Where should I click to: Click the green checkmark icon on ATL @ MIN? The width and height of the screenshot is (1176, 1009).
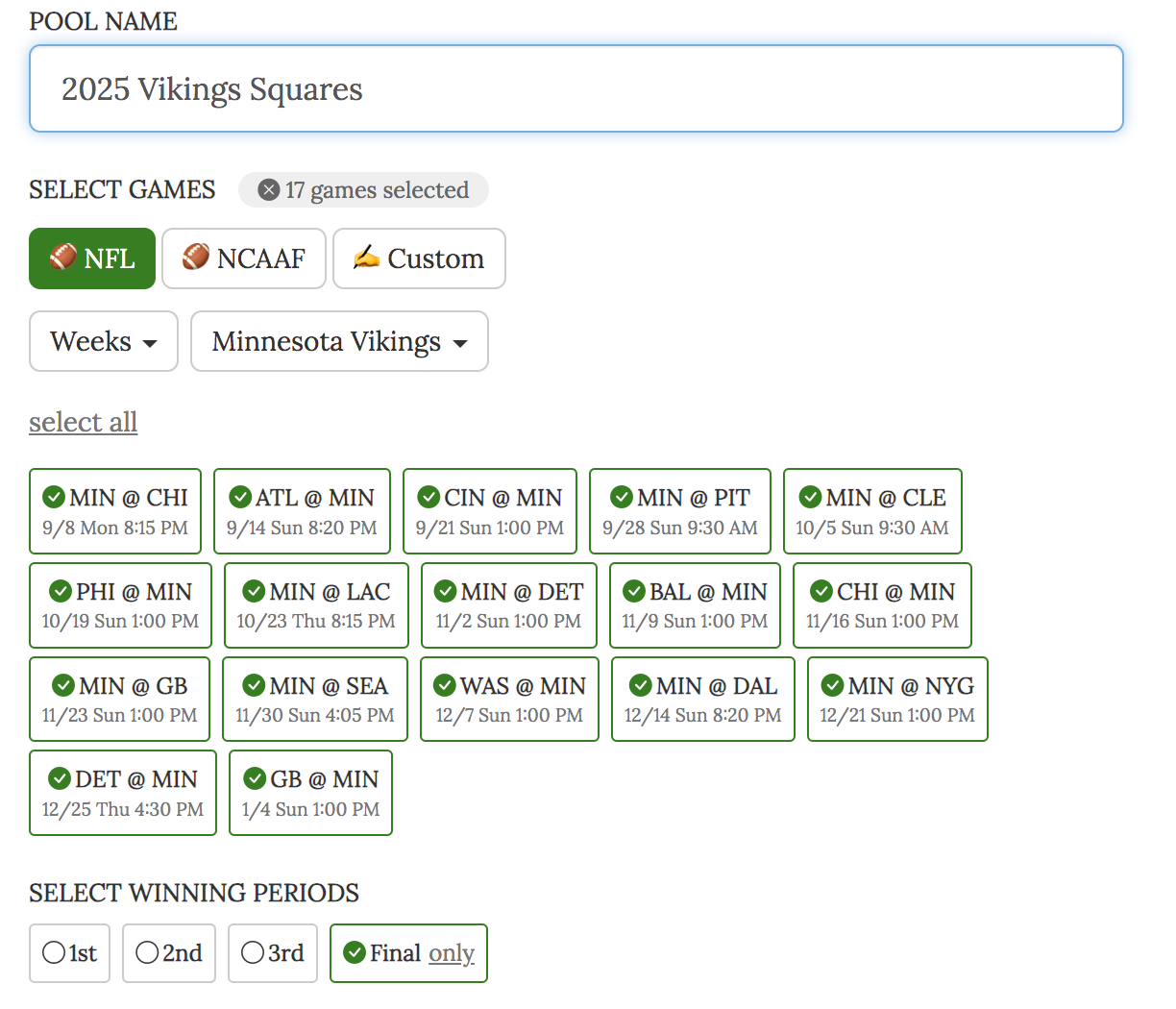pos(240,498)
